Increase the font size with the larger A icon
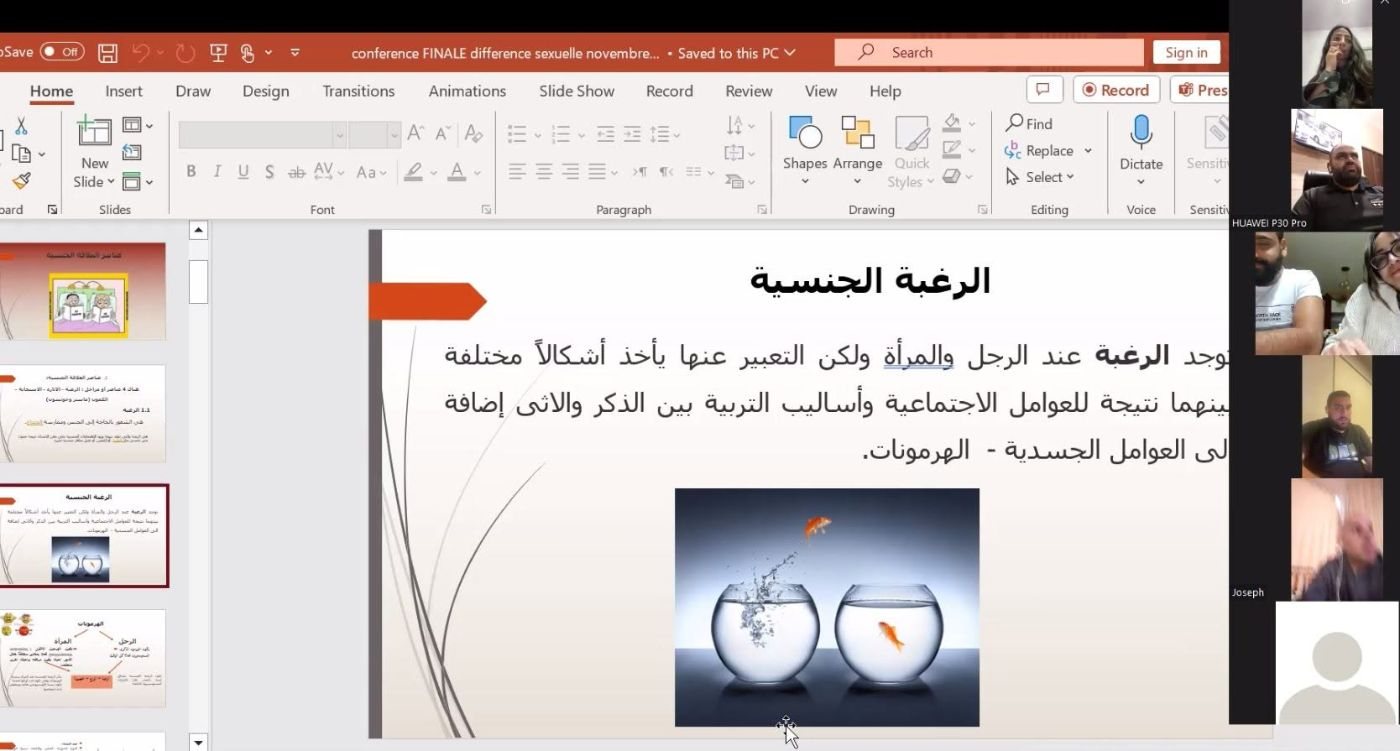 click(416, 133)
